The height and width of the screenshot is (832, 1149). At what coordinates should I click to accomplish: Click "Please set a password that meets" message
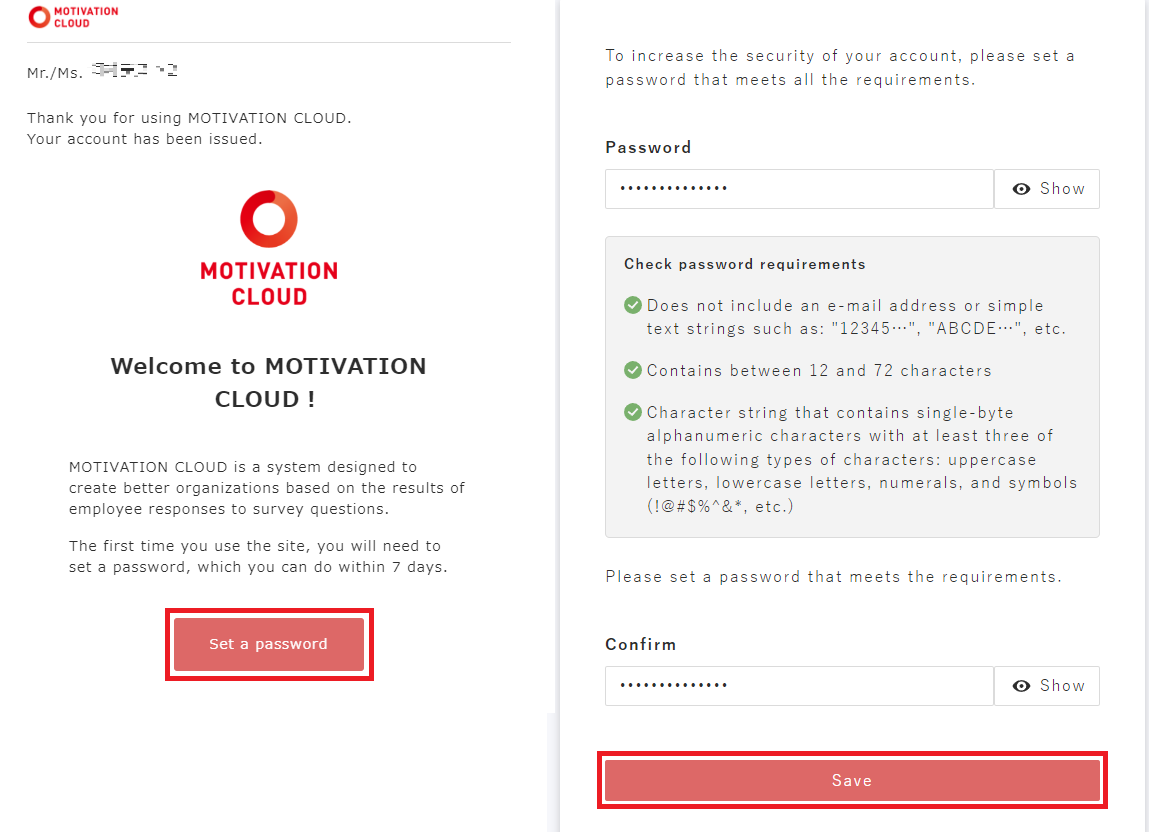(x=833, y=577)
